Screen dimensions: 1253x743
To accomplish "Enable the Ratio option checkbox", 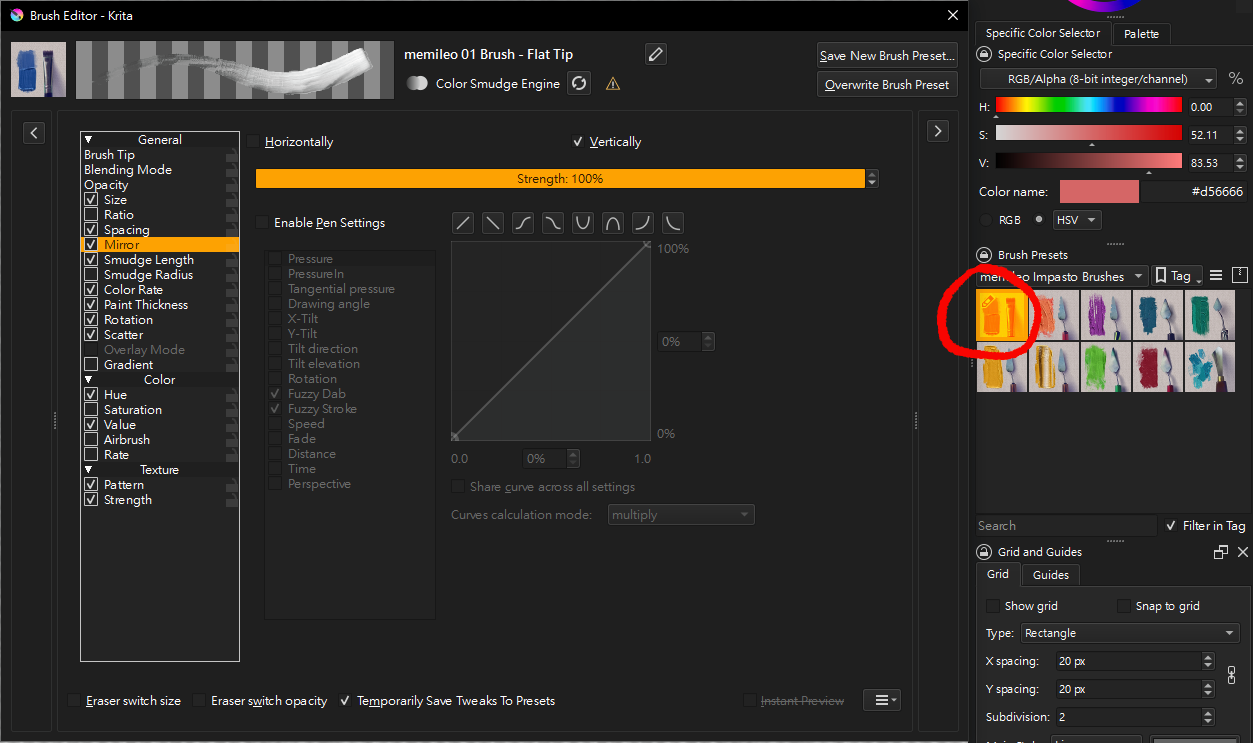I will (x=91, y=215).
